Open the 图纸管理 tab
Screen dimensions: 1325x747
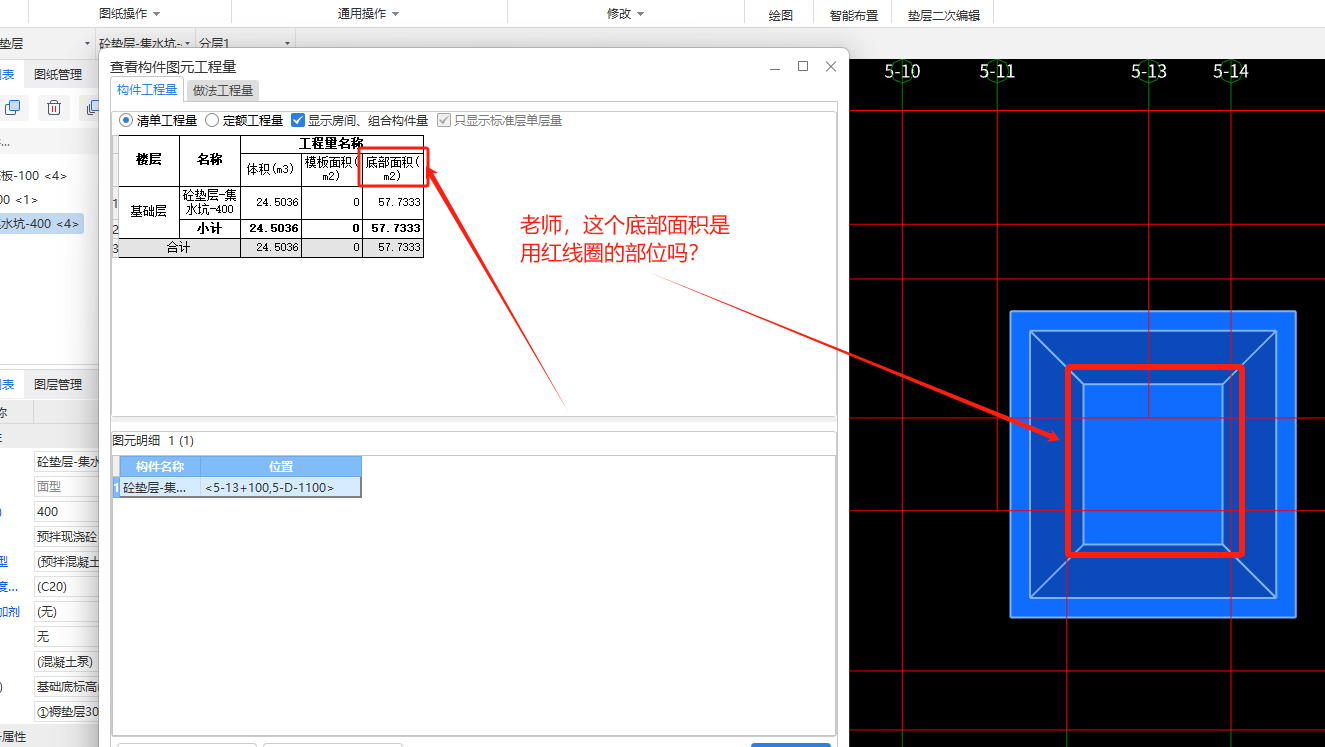coord(58,74)
